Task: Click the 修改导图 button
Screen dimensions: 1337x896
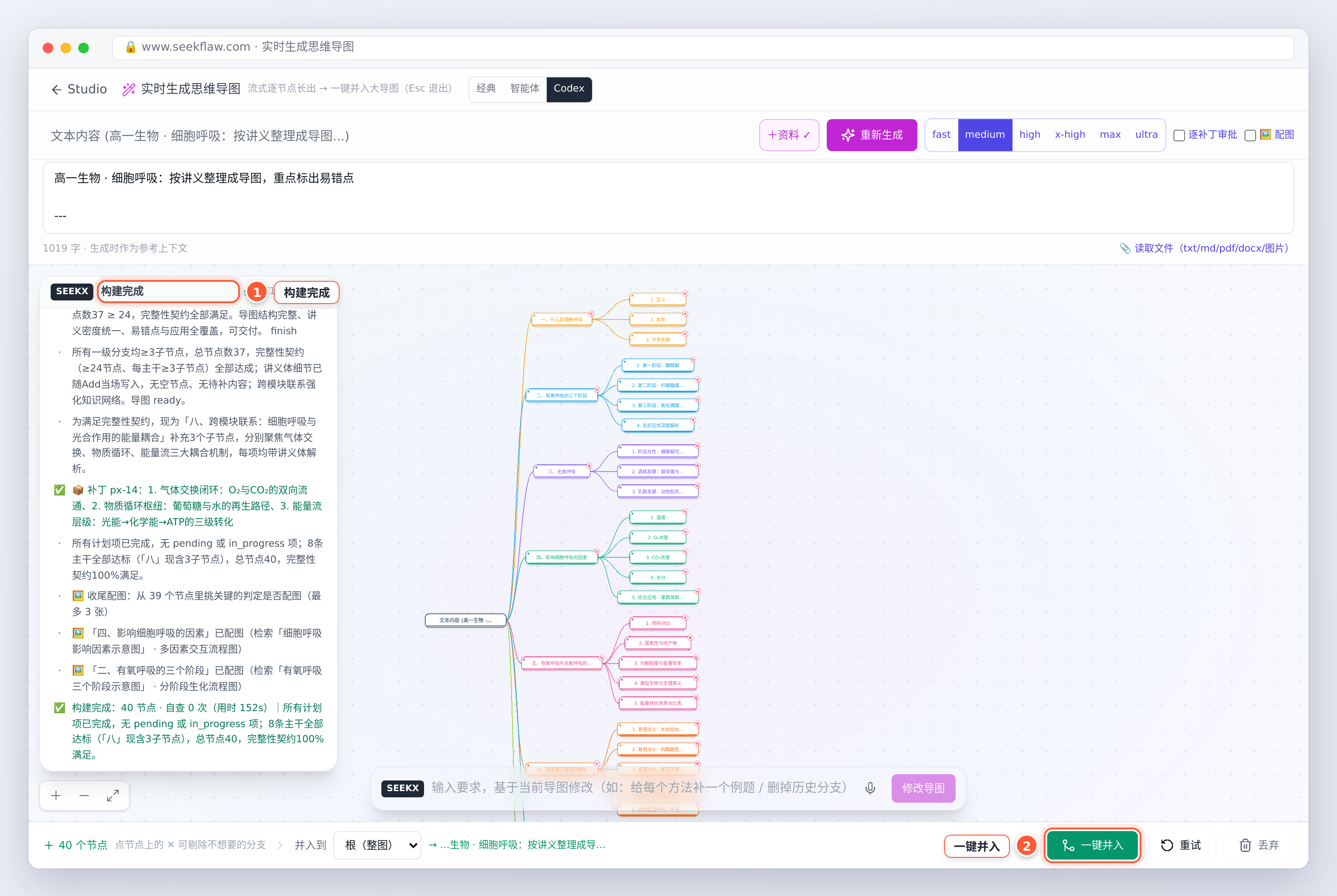Action: (923, 788)
